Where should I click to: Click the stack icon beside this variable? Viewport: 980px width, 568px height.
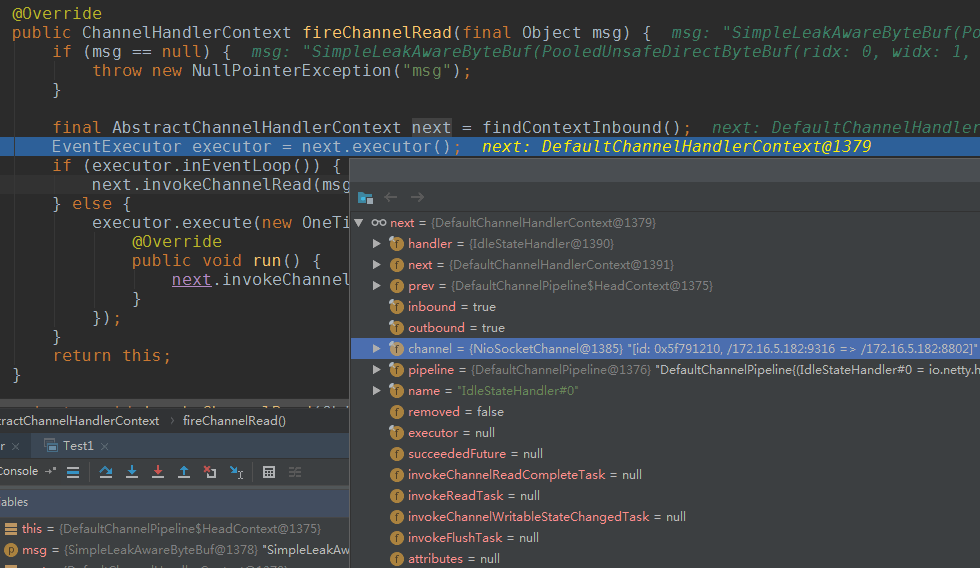pos(11,529)
